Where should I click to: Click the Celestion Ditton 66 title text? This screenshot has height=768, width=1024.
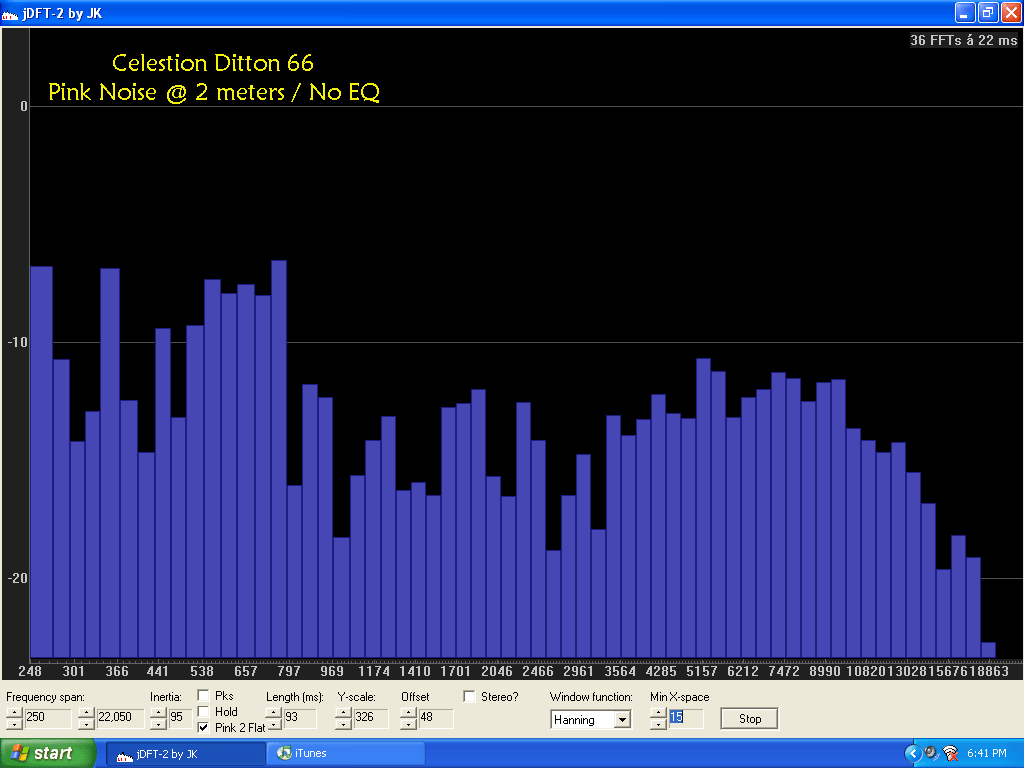click(x=213, y=63)
